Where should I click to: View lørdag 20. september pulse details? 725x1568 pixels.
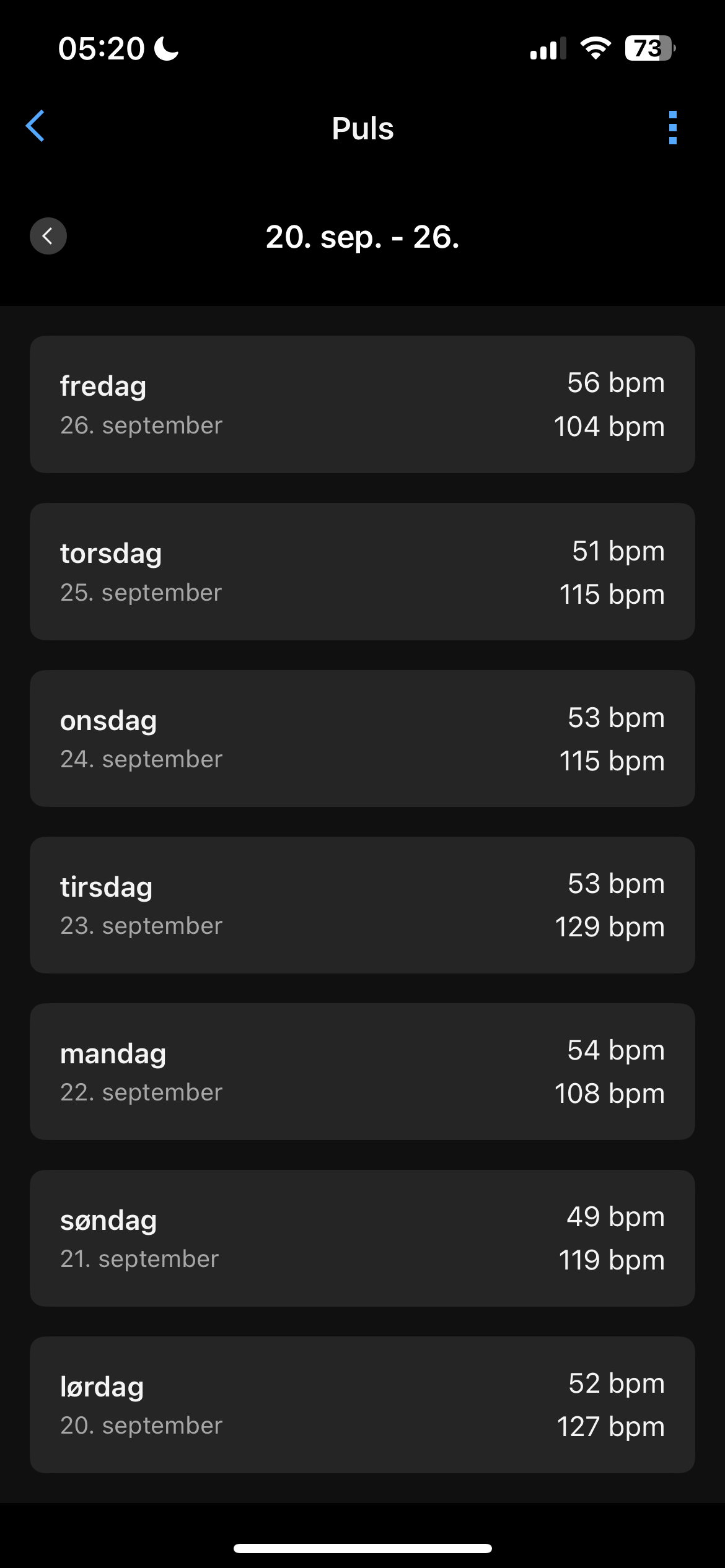[362, 1405]
